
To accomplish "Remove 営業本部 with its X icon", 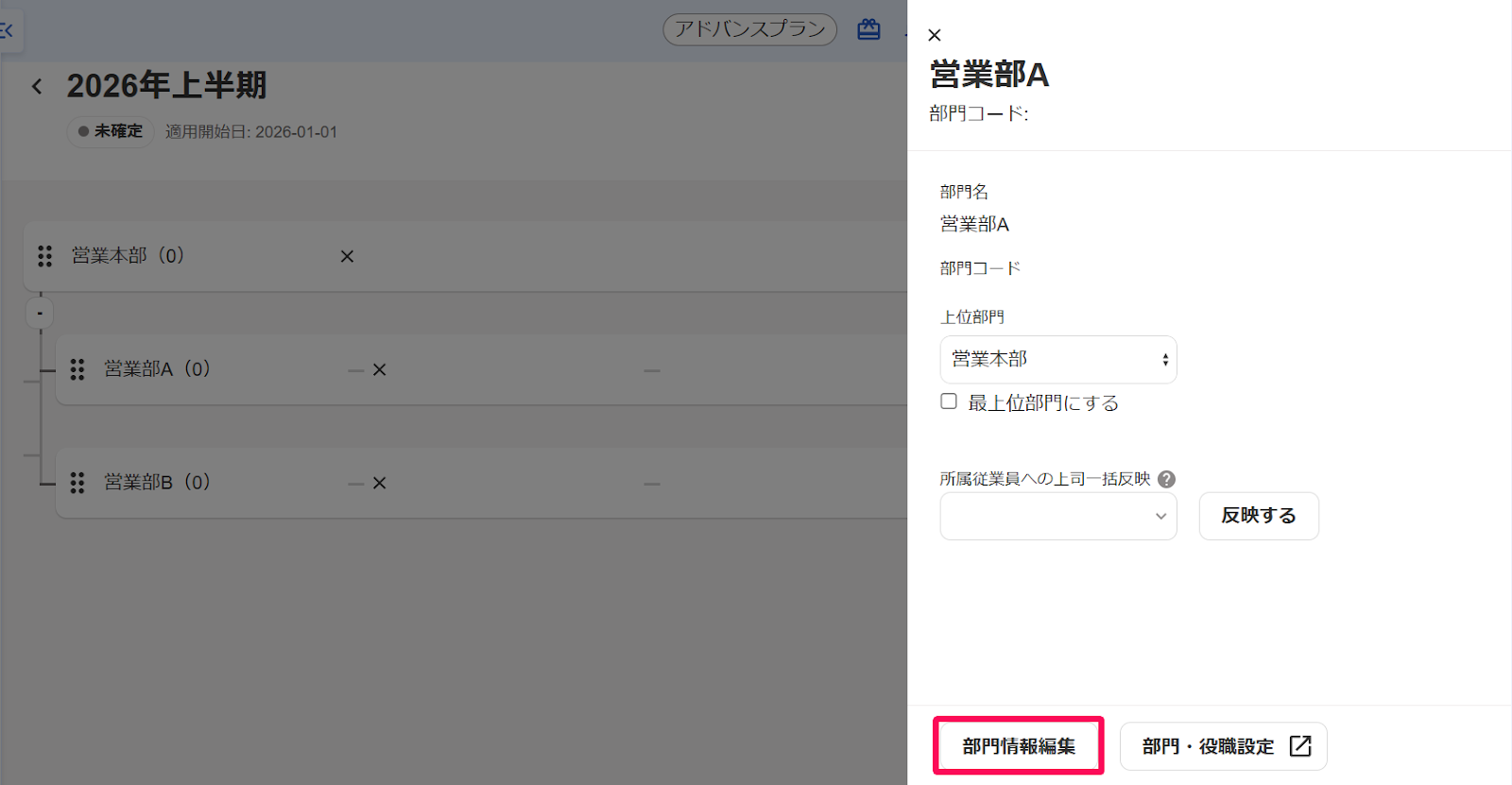I will click(347, 256).
